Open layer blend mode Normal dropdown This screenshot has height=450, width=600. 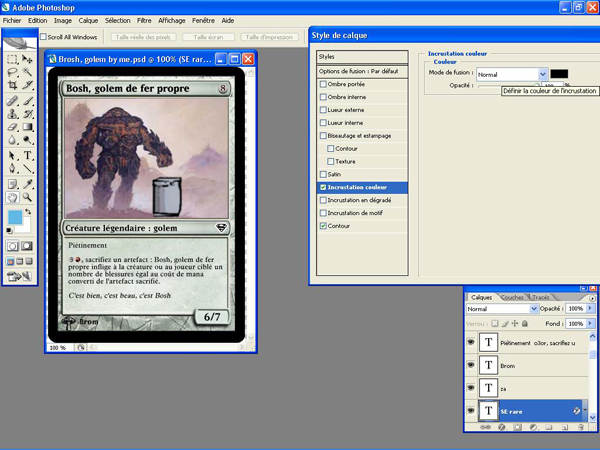click(502, 308)
